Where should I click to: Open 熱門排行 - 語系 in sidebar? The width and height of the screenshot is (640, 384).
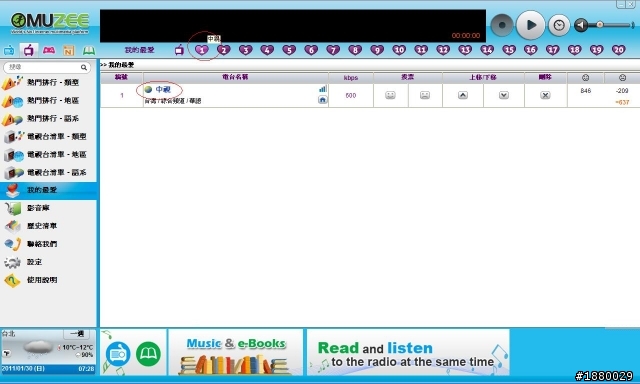click(48, 118)
